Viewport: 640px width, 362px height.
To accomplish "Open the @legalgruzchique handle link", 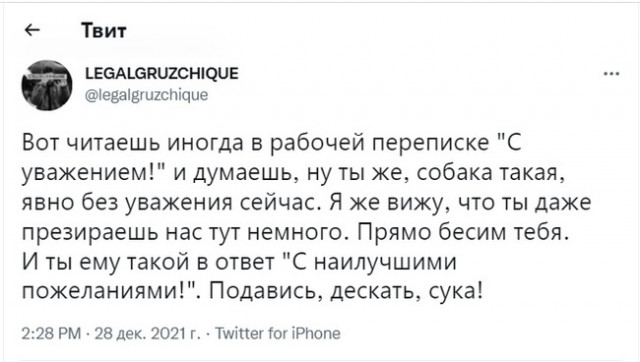I will 147,95.
